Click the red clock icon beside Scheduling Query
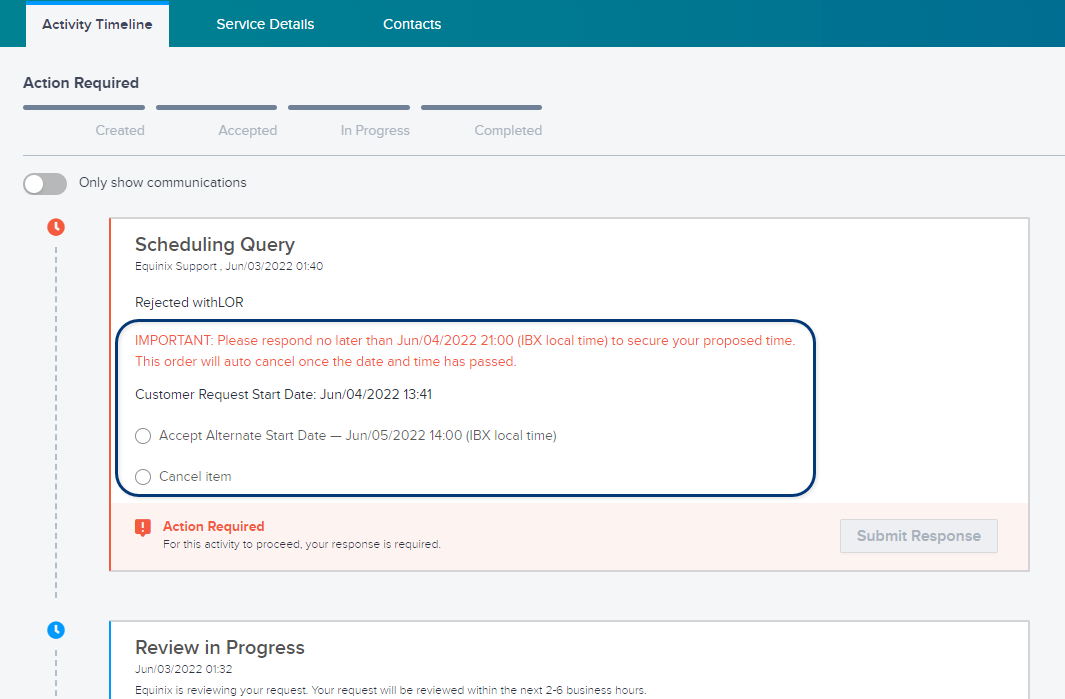Image resolution: width=1065 pixels, height=699 pixels. [x=56, y=227]
